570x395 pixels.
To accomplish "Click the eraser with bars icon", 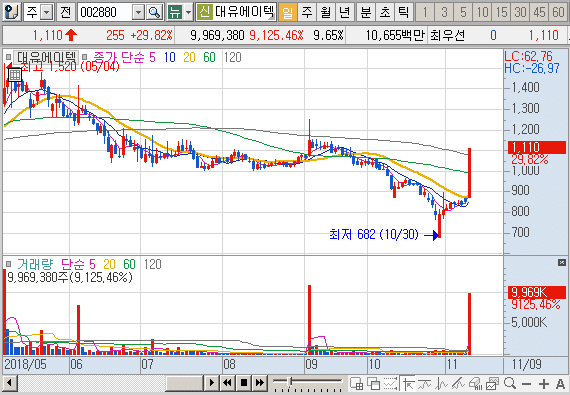I will click(475, 383).
